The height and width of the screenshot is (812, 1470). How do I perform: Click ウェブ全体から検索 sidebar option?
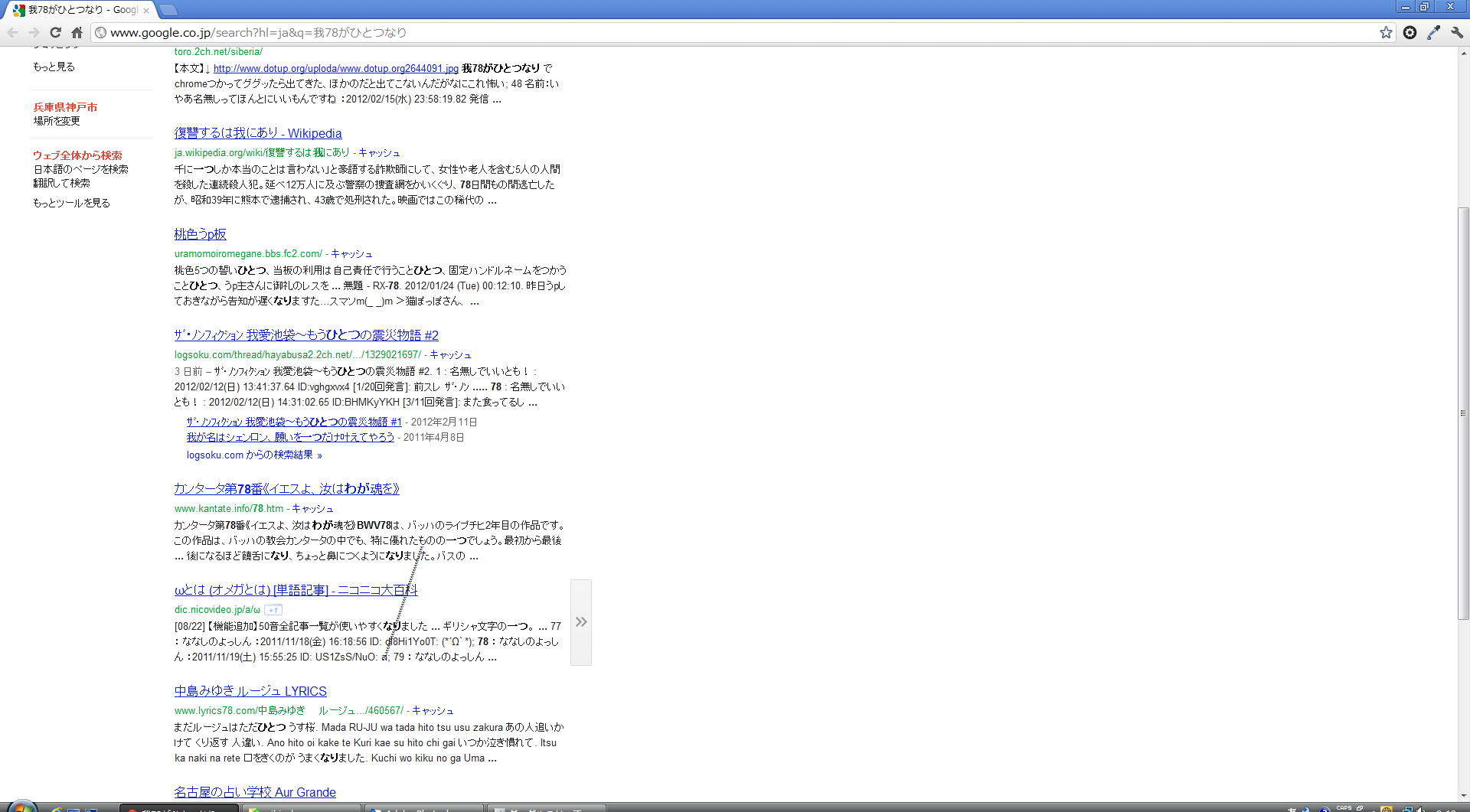(x=77, y=155)
